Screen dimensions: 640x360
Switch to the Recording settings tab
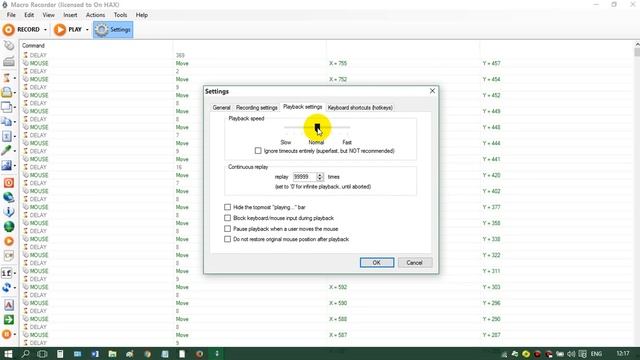257,107
